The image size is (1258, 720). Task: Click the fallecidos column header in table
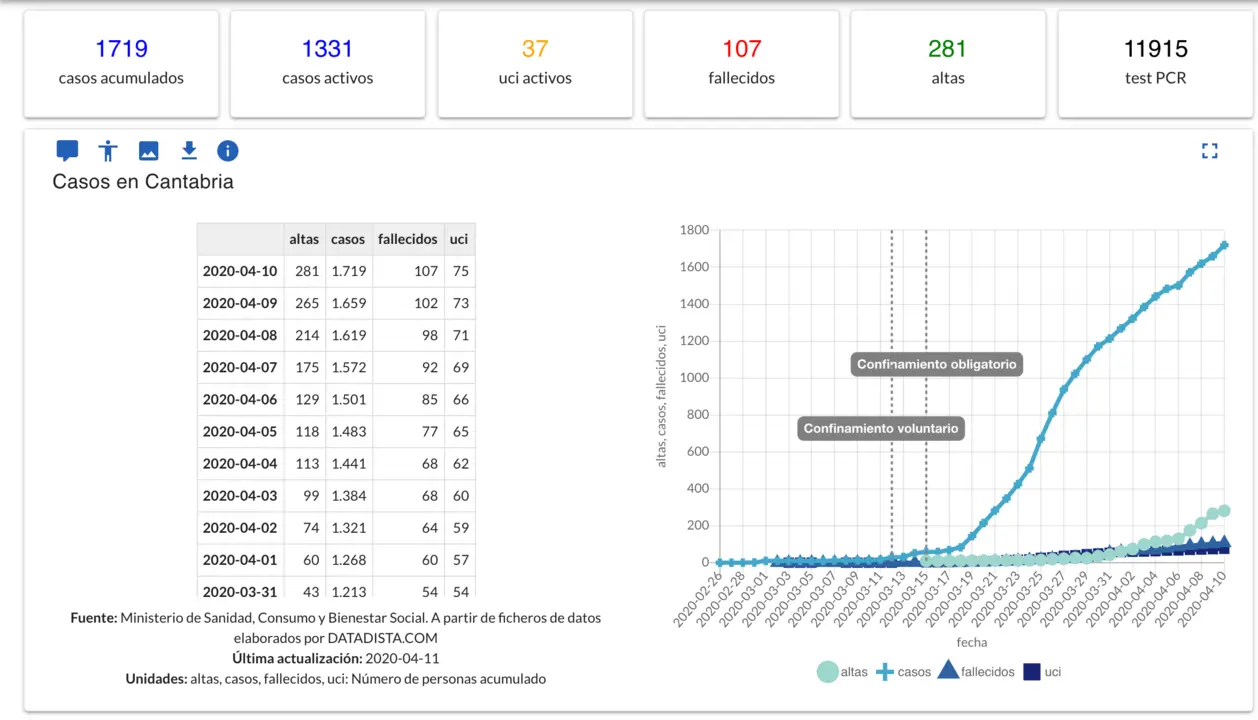coord(407,239)
